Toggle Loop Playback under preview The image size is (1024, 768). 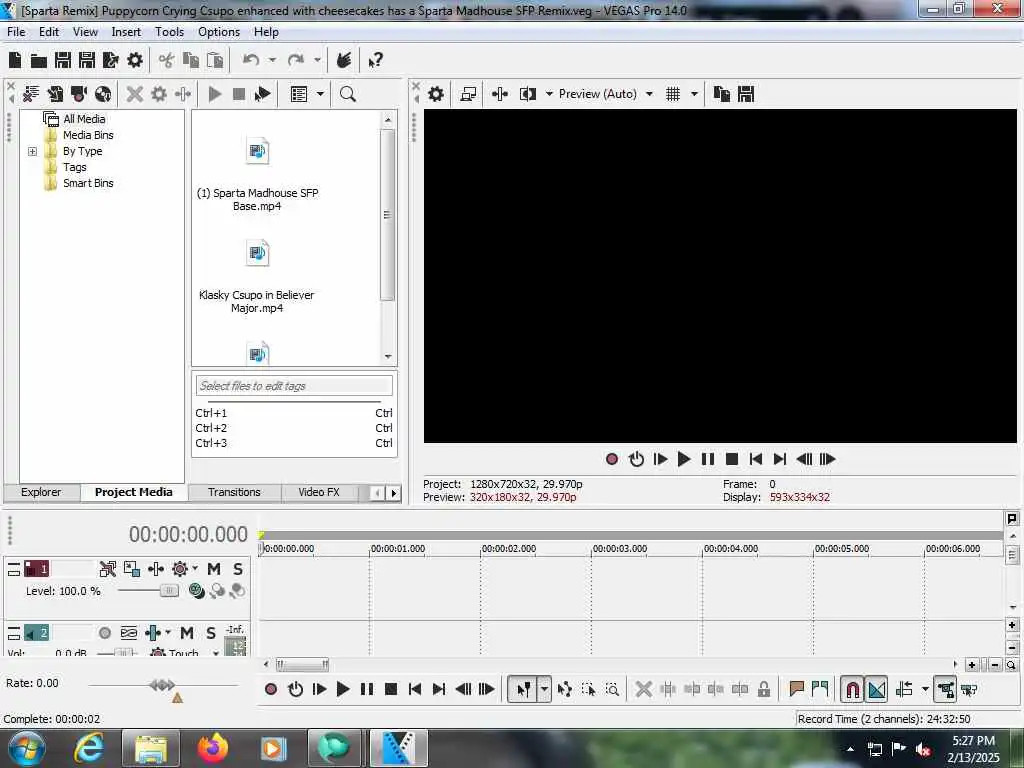[636, 459]
